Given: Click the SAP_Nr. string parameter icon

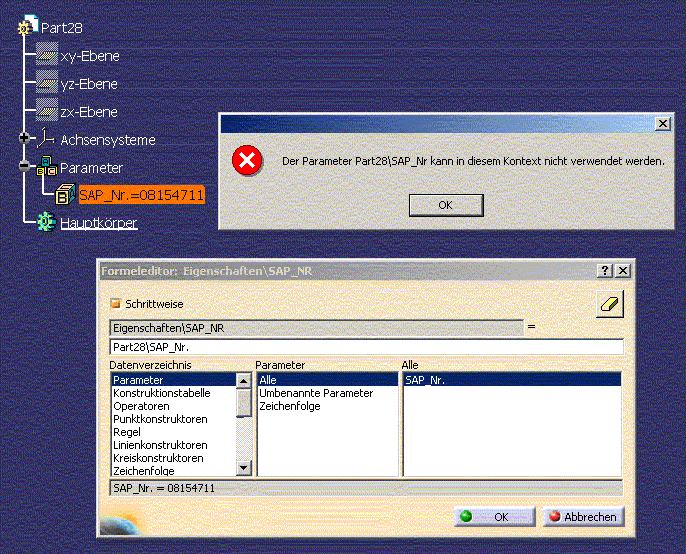Looking at the screenshot, I should point(66,194).
